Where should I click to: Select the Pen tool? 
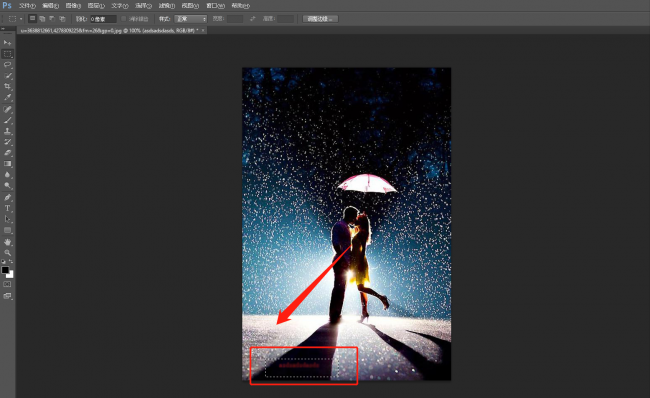[7, 197]
